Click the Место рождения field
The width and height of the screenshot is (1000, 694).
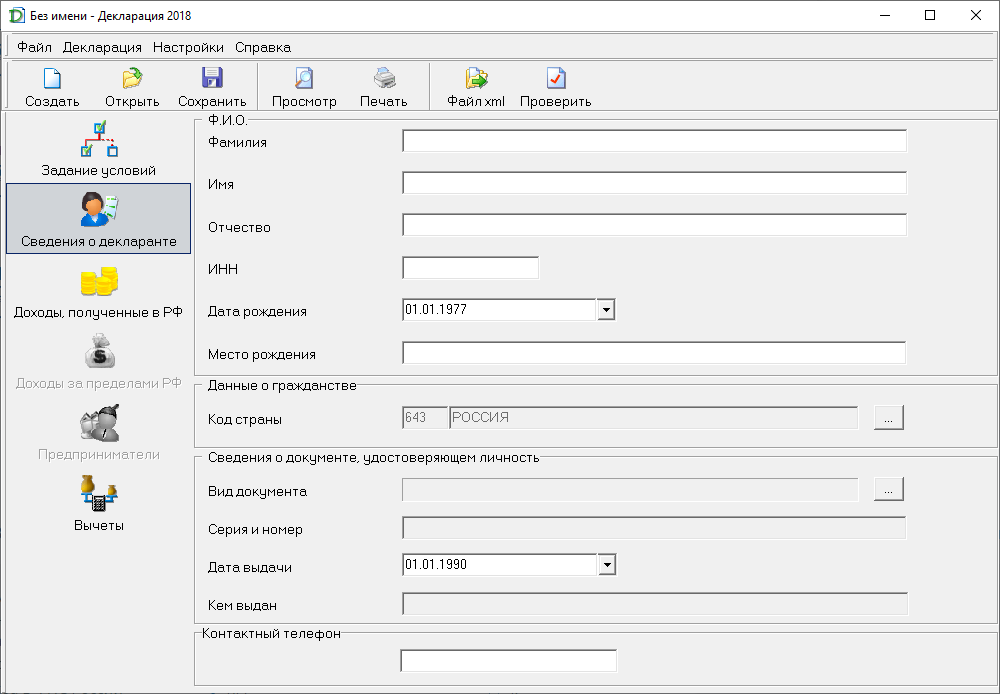click(654, 353)
